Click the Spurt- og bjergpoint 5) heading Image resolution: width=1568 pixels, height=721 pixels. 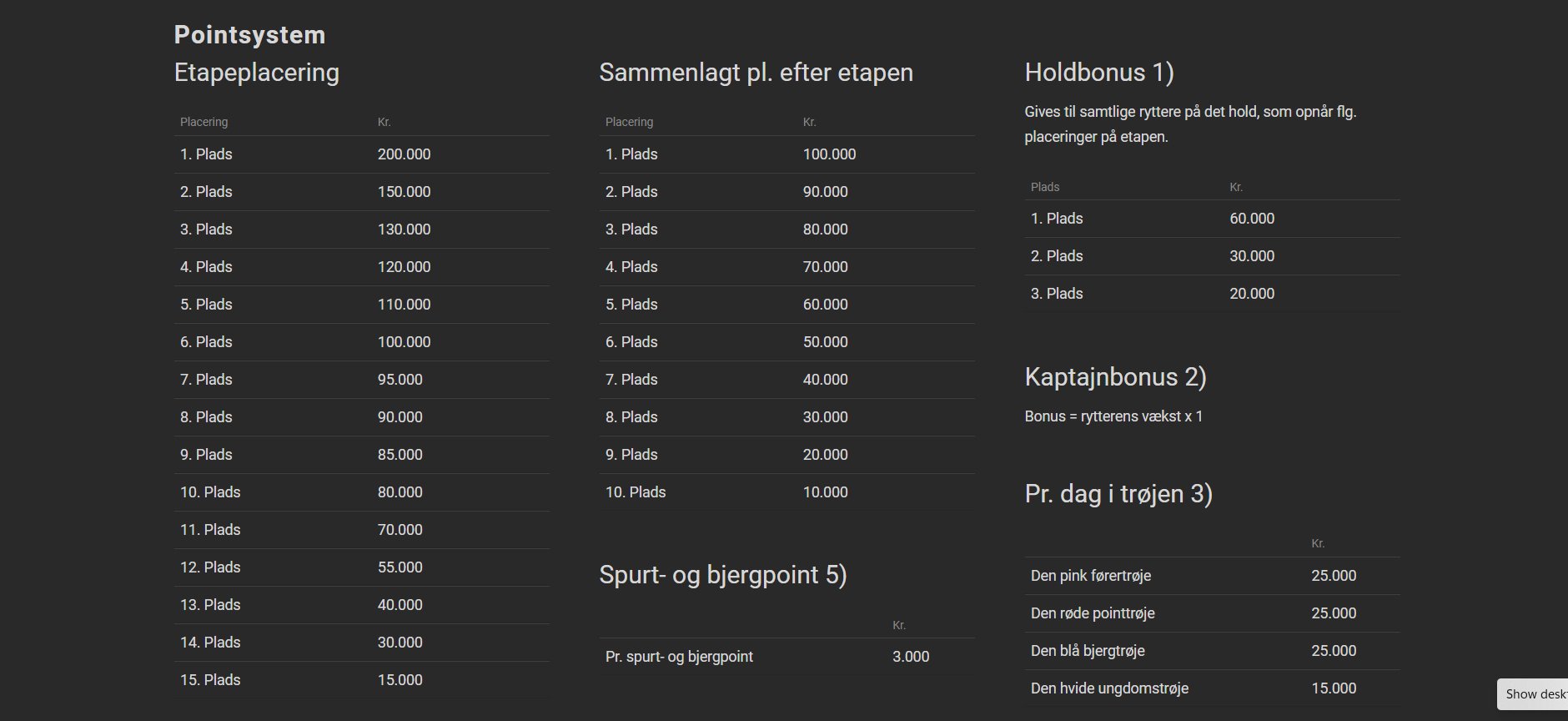pos(722,575)
